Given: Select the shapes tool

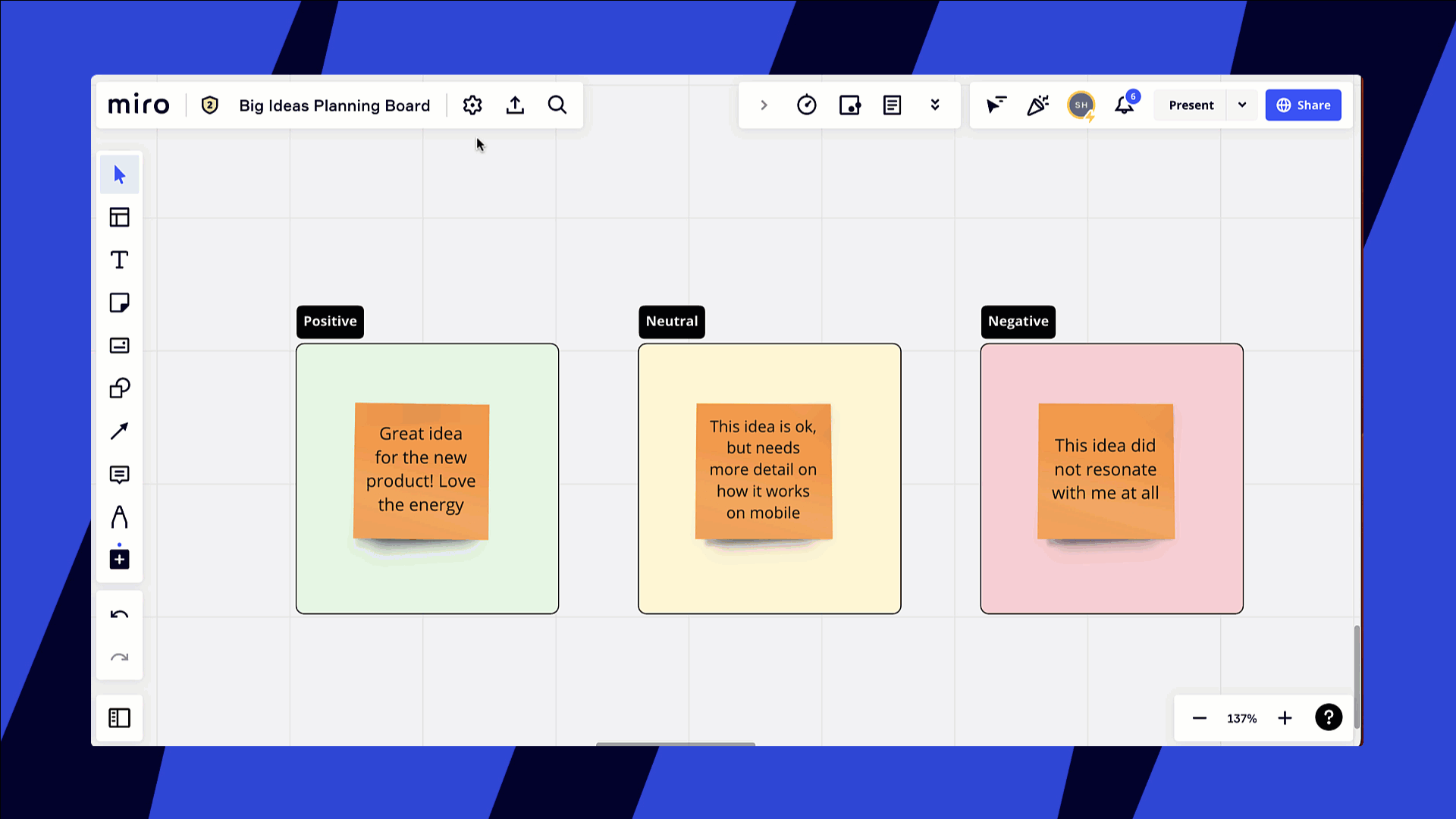Looking at the screenshot, I should pos(120,388).
